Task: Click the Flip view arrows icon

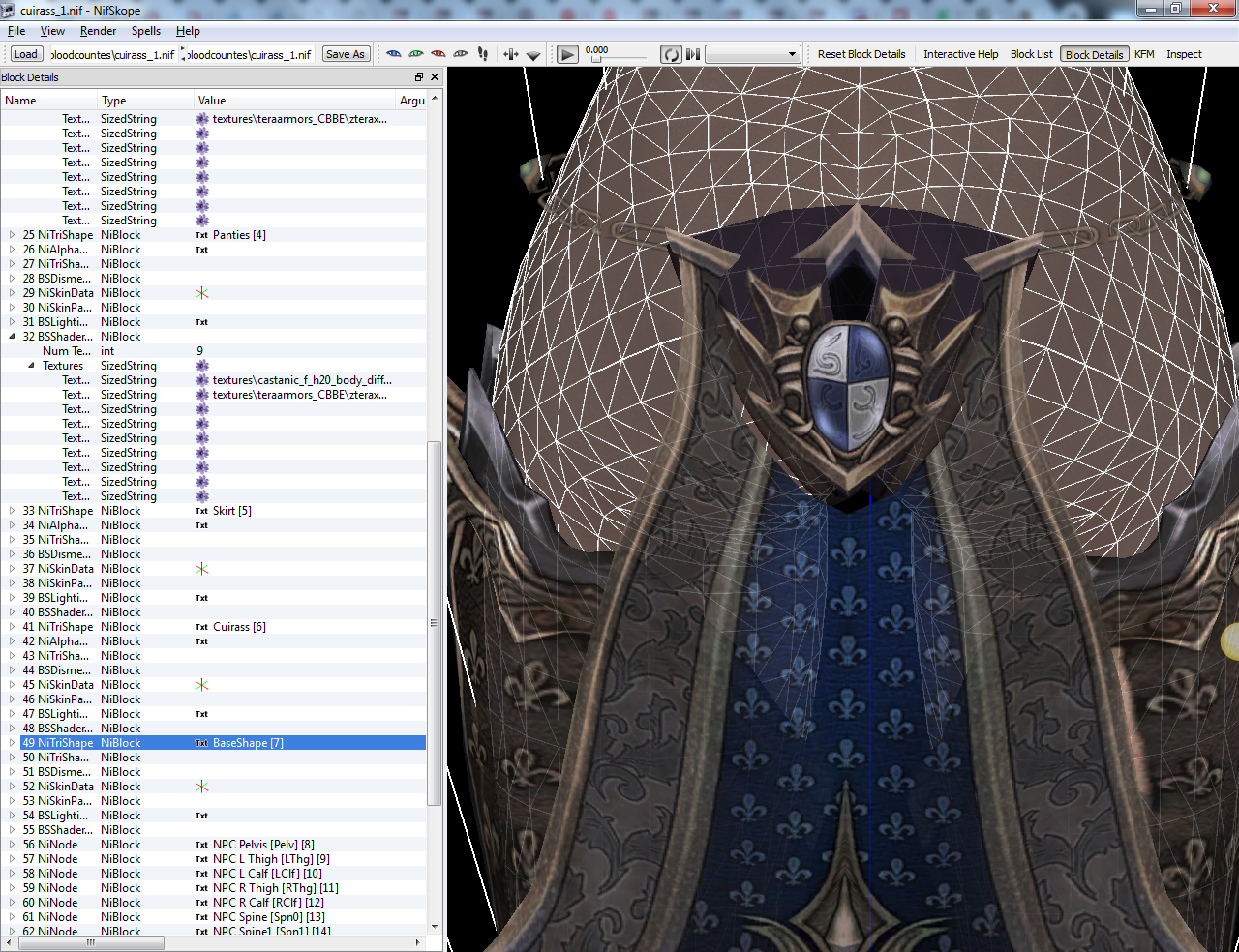Action: pos(511,54)
